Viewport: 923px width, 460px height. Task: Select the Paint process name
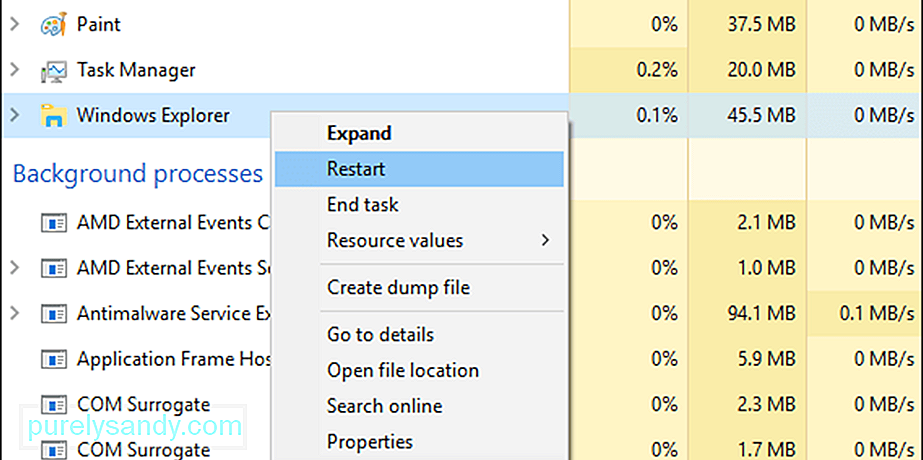tap(99, 25)
